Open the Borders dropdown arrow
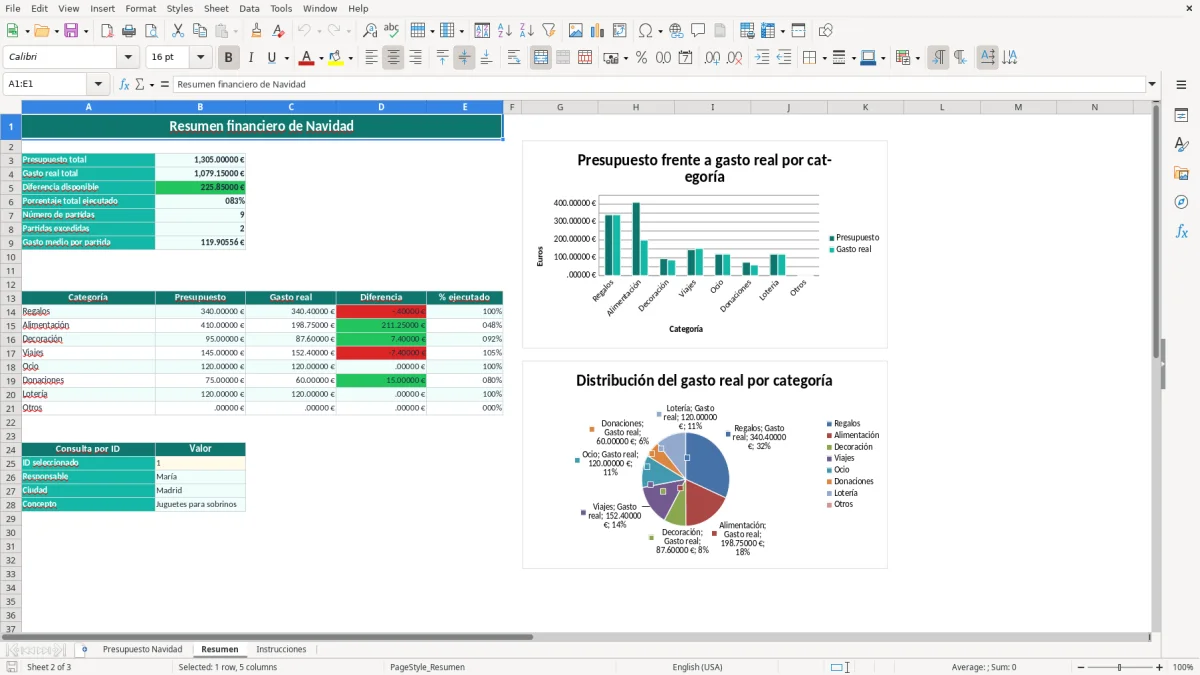Image resolution: width=1200 pixels, height=675 pixels. 823,58
